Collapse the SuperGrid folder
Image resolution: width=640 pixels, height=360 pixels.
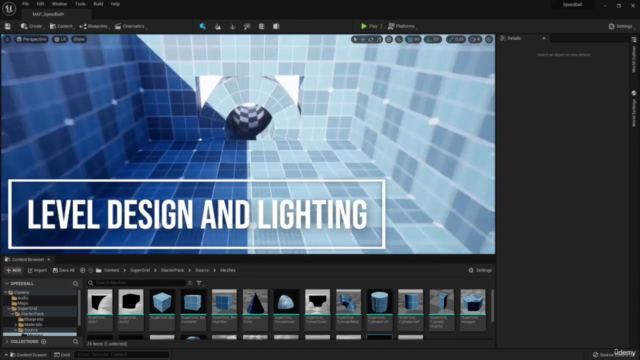(x=9, y=309)
